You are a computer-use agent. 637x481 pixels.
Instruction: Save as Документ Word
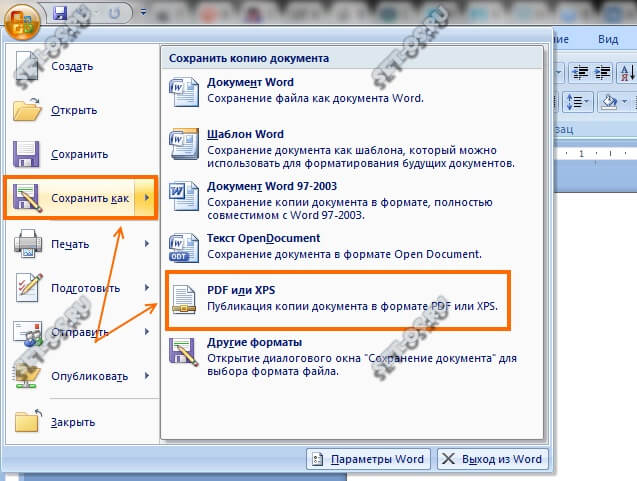352,91
